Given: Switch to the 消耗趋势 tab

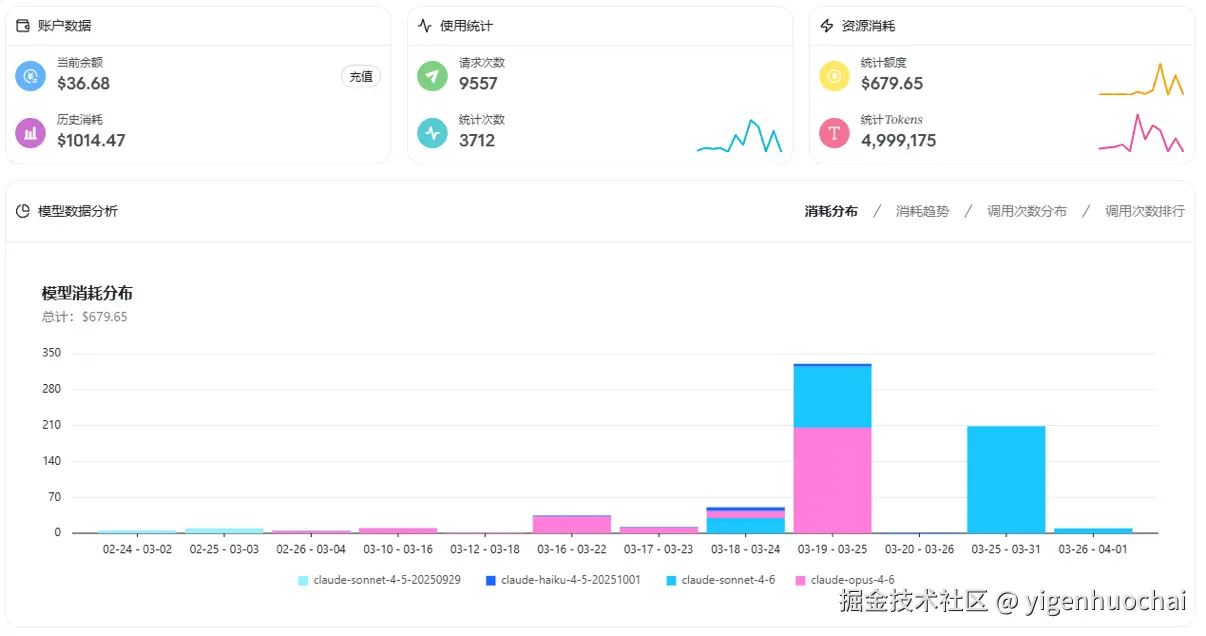Looking at the screenshot, I should coord(922,211).
